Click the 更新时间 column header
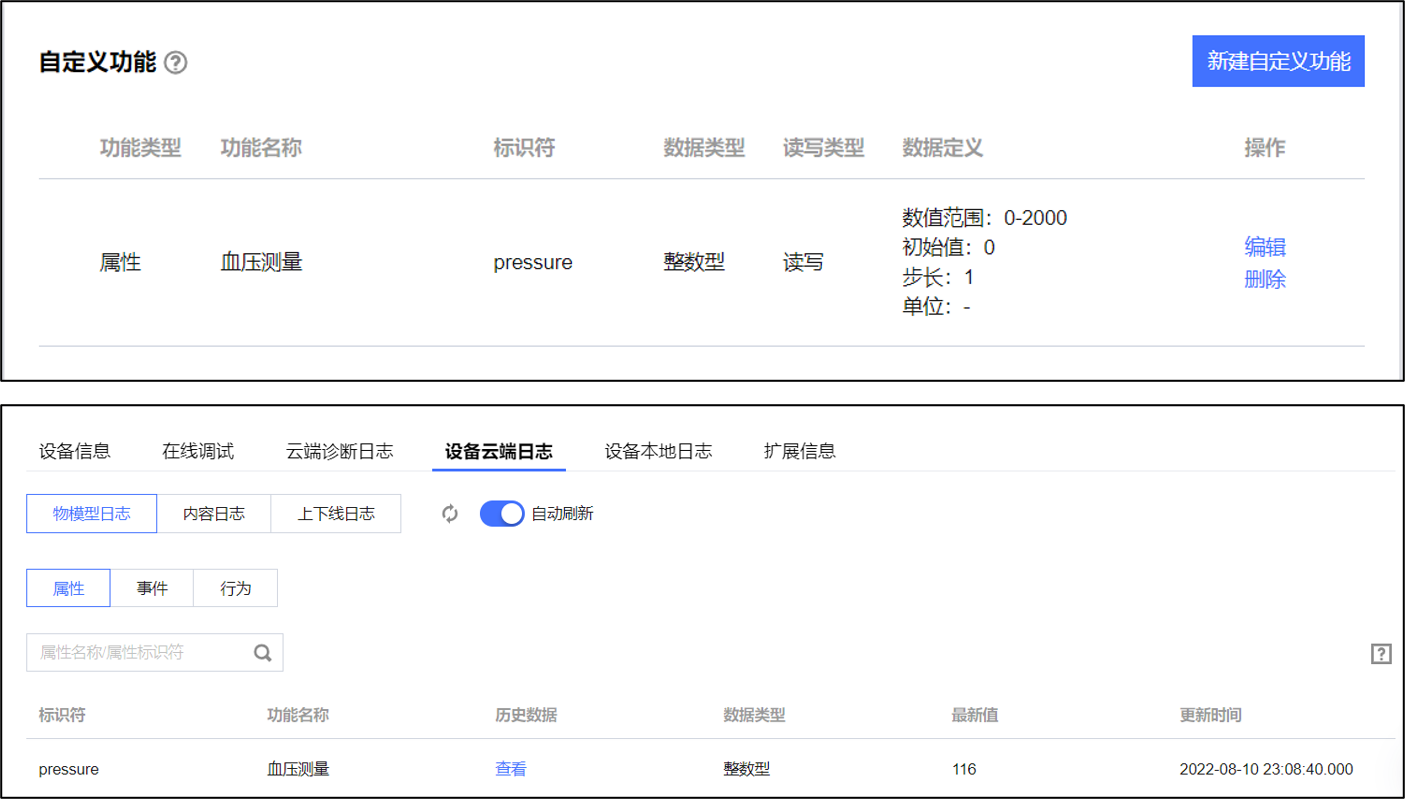This screenshot has height=799, width=1405. (1211, 715)
